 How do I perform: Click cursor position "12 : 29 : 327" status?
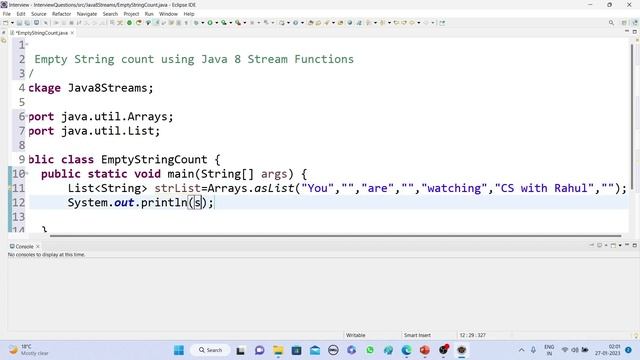[x=472, y=335]
